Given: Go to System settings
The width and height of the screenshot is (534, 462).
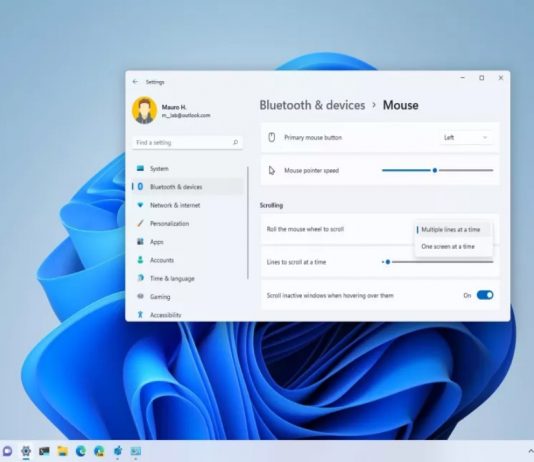Looking at the screenshot, I should (187, 169).
